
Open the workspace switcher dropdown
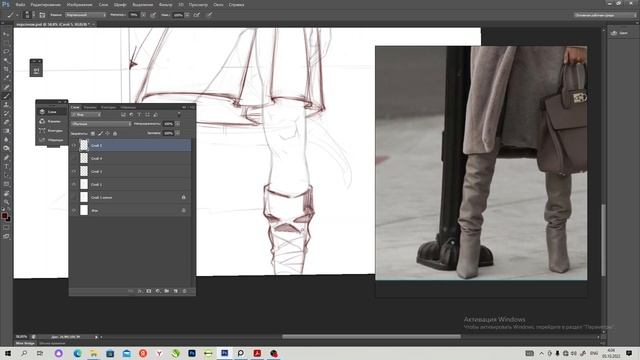(605, 15)
